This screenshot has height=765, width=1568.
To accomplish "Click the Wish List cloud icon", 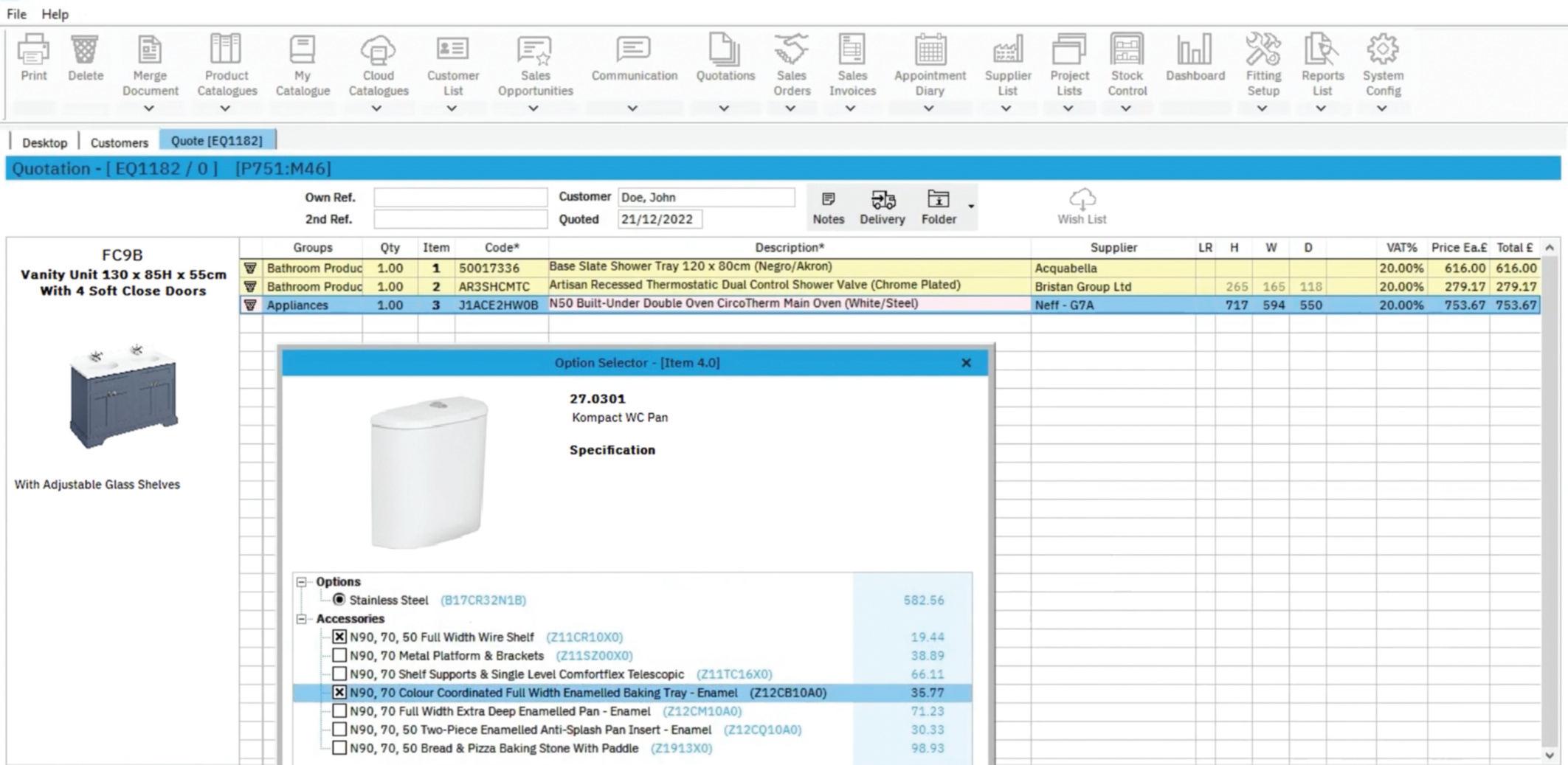I will pyautogui.click(x=1082, y=198).
